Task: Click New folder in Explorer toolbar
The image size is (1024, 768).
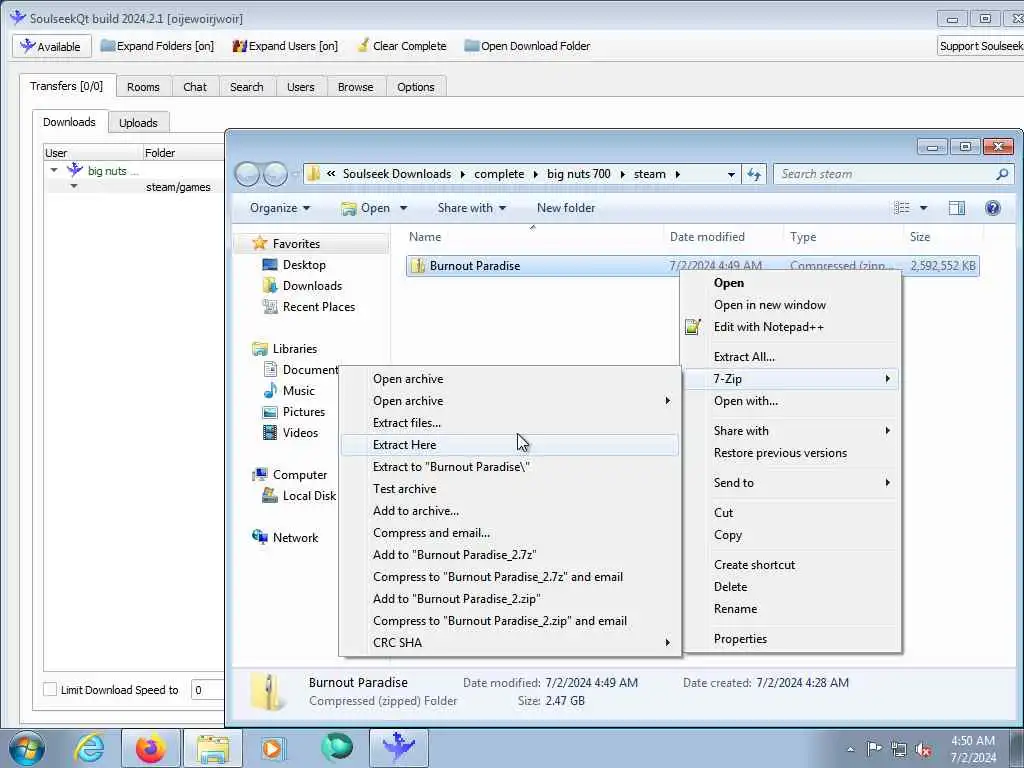Action: (566, 208)
